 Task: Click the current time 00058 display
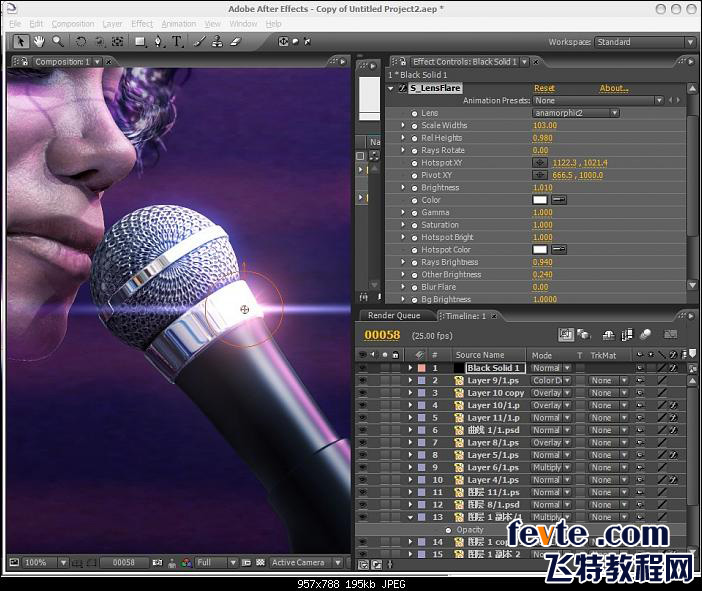click(x=382, y=335)
